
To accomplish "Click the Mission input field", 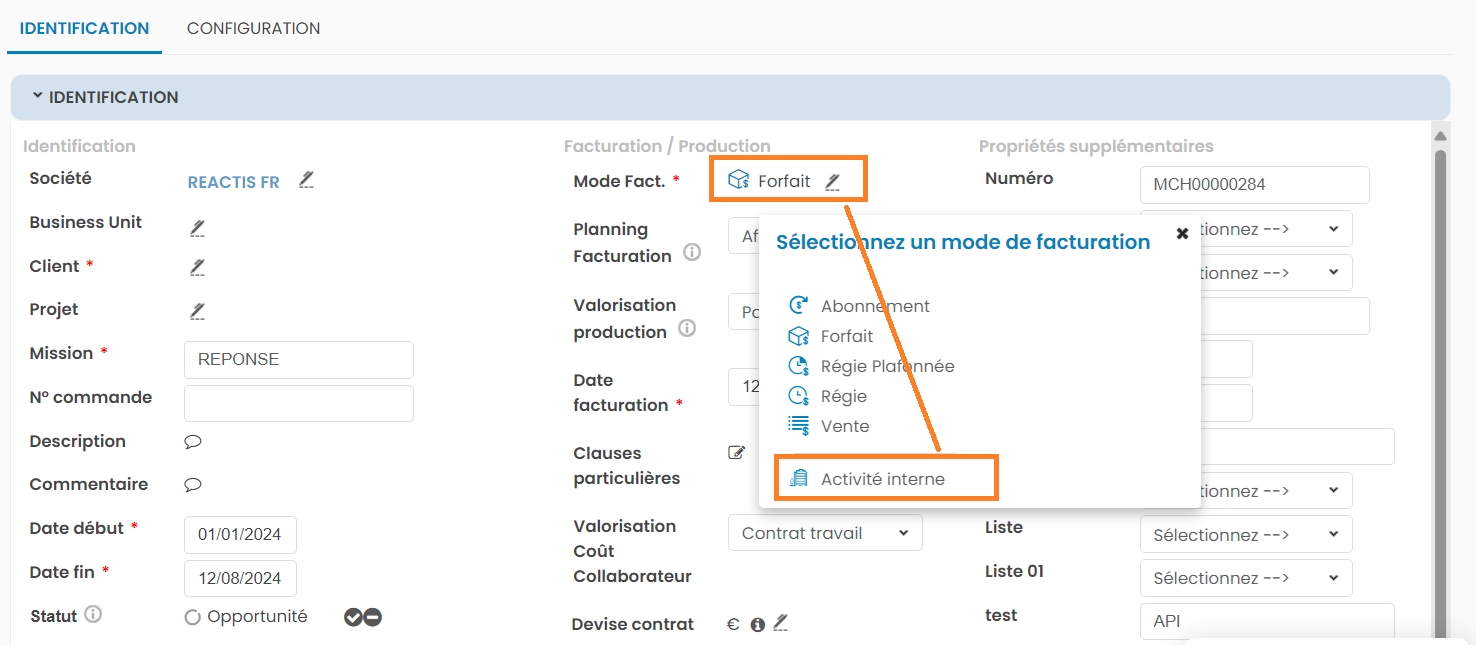I will [x=298, y=360].
